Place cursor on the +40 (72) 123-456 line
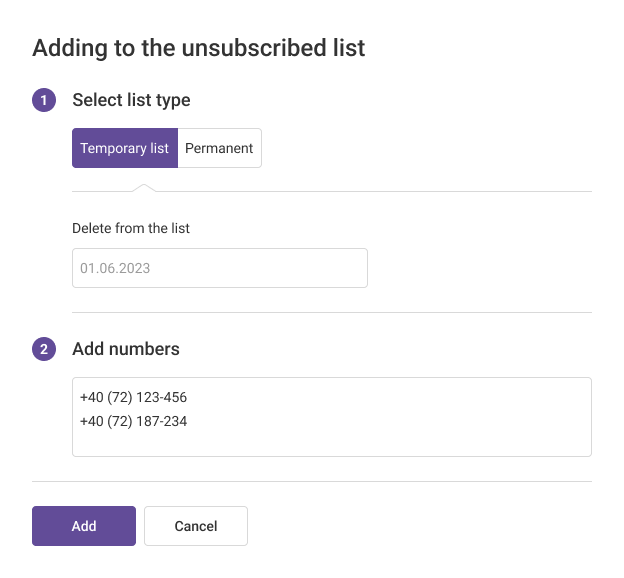Screen dimensions: 624x578 (x=134, y=398)
